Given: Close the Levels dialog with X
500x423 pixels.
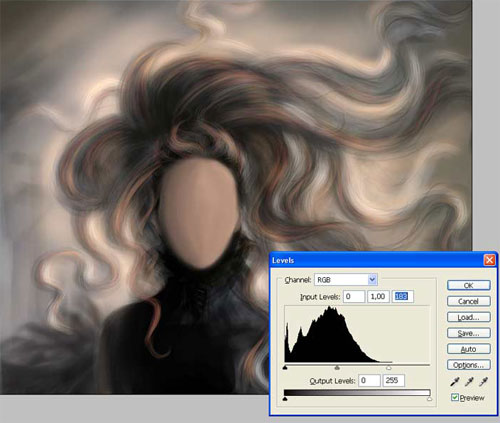Looking at the screenshot, I should click(489, 260).
